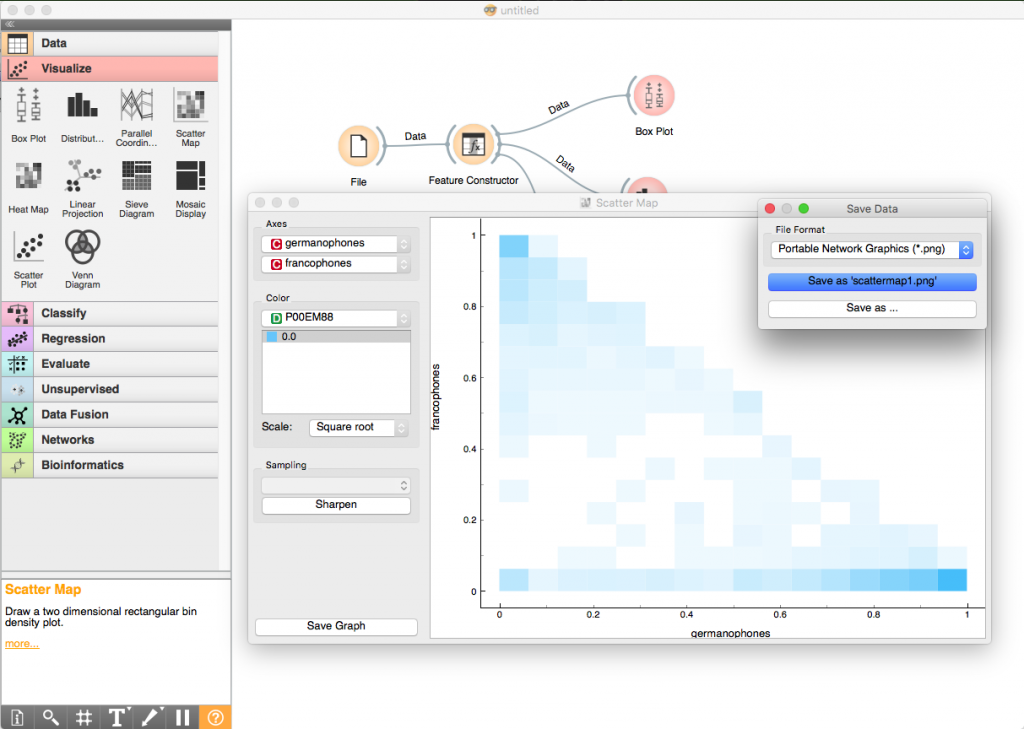Add the Parallel Coordinates widget

(x=136, y=116)
